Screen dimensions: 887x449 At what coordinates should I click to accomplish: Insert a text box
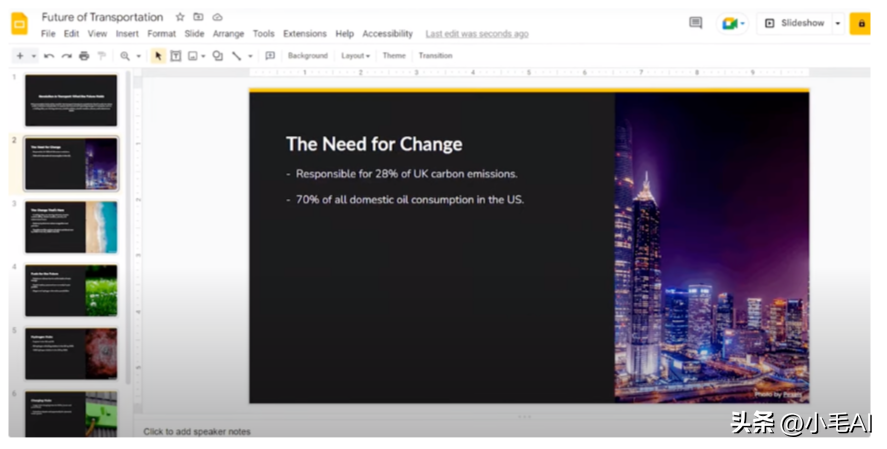coord(176,55)
